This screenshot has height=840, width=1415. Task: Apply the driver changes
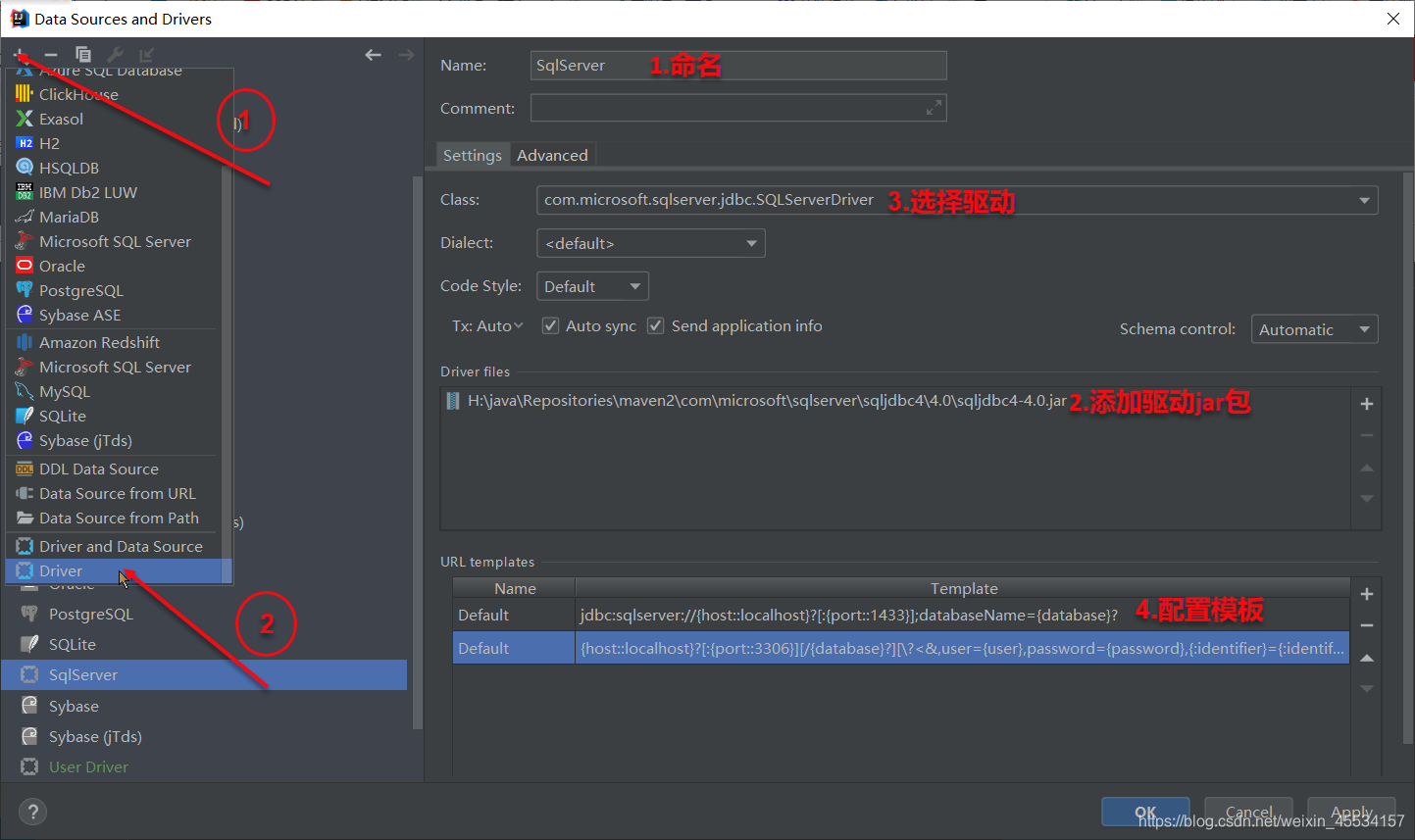pyautogui.click(x=1351, y=813)
